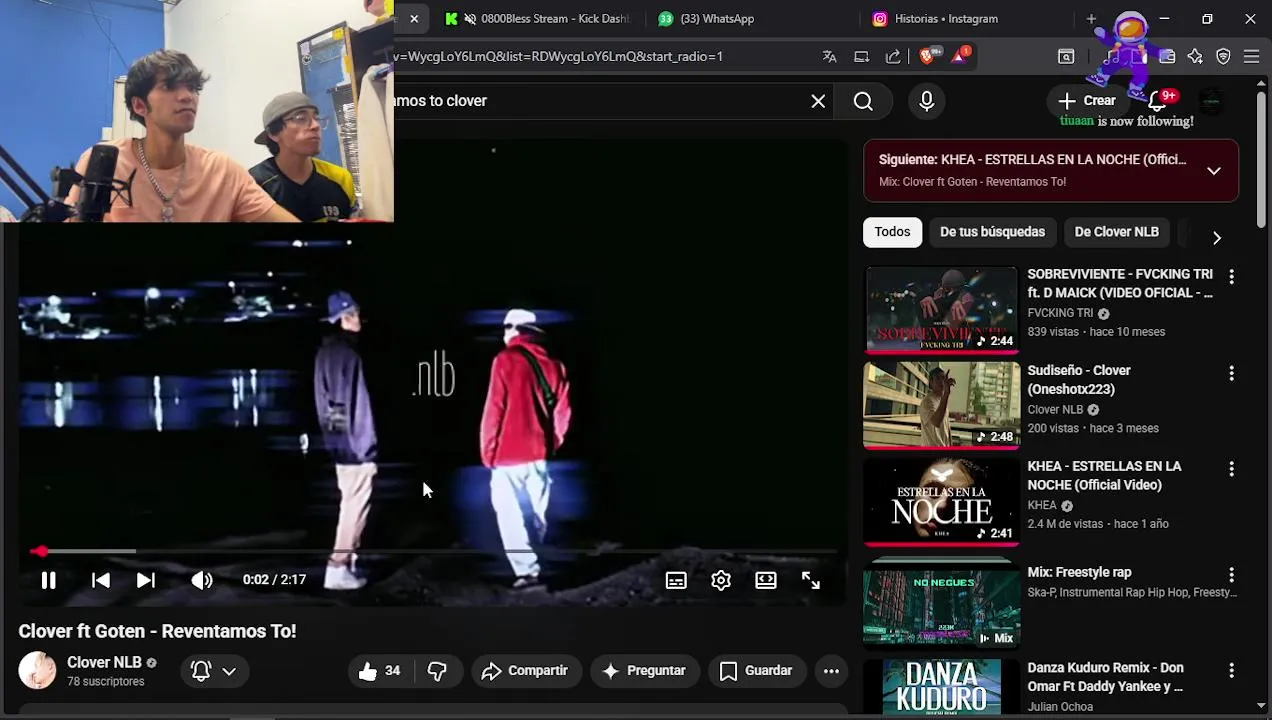Open the page translate icon

coord(829,57)
